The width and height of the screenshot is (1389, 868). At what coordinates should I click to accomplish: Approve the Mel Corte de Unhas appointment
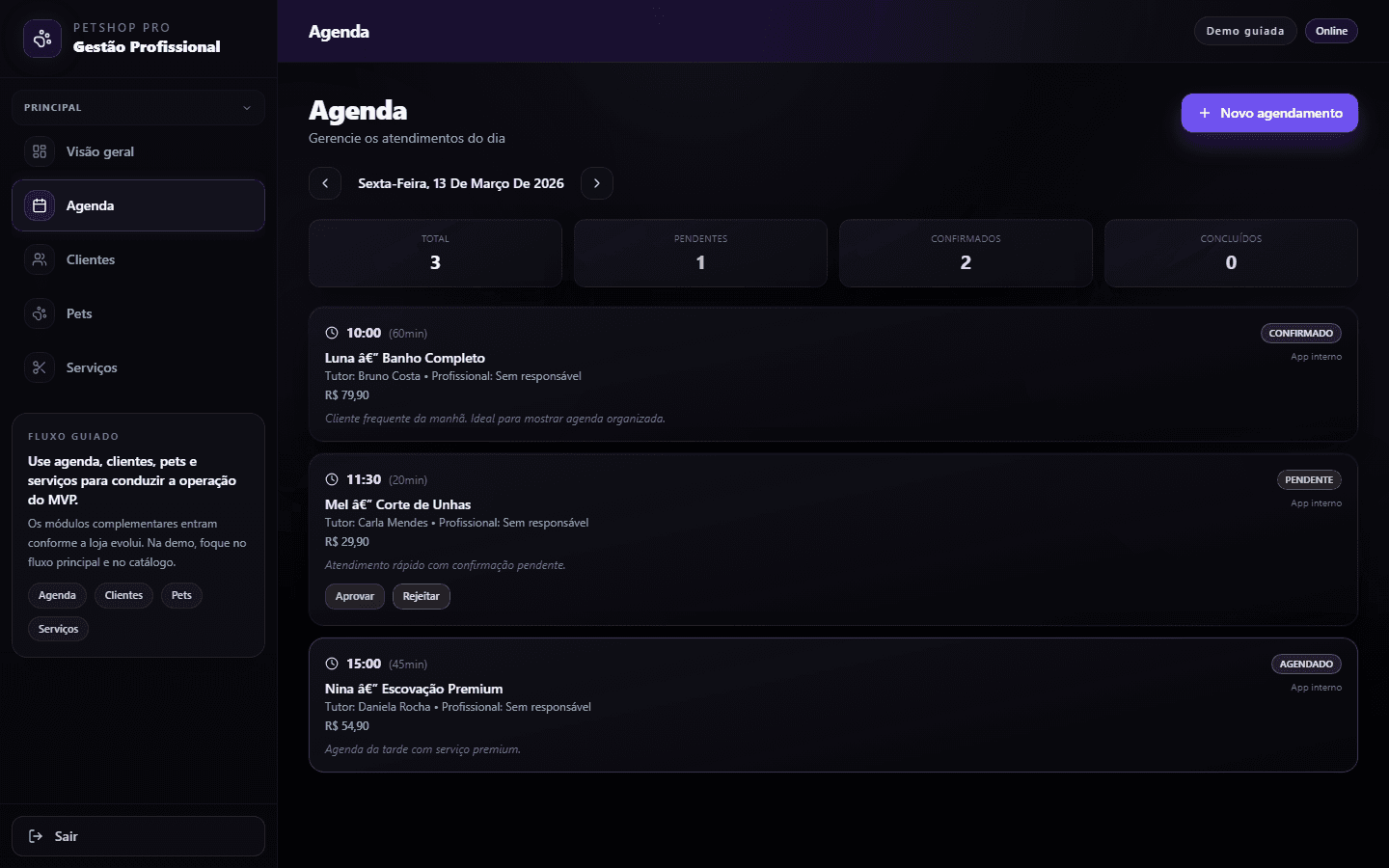click(354, 596)
